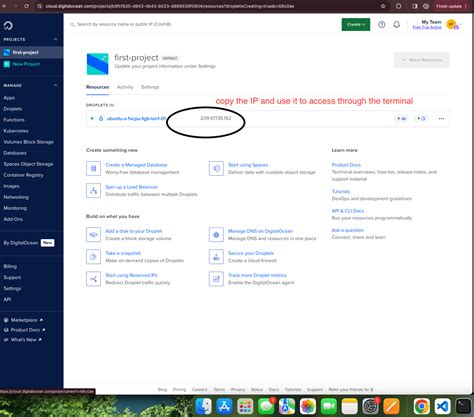Open Visual Studio Code from the dock

click(x=442, y=406)
